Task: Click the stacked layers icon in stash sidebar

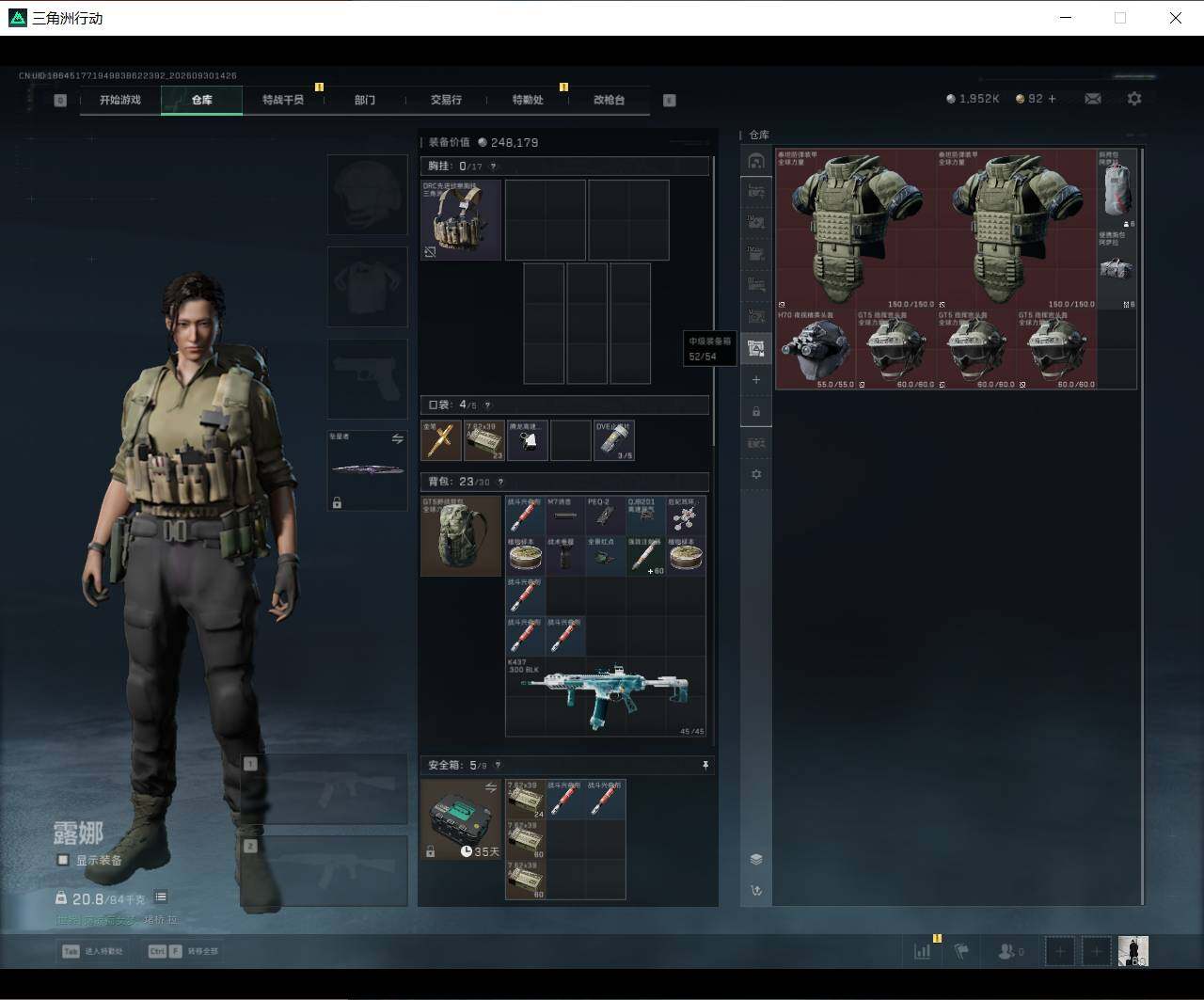Action: click(756, 860)
